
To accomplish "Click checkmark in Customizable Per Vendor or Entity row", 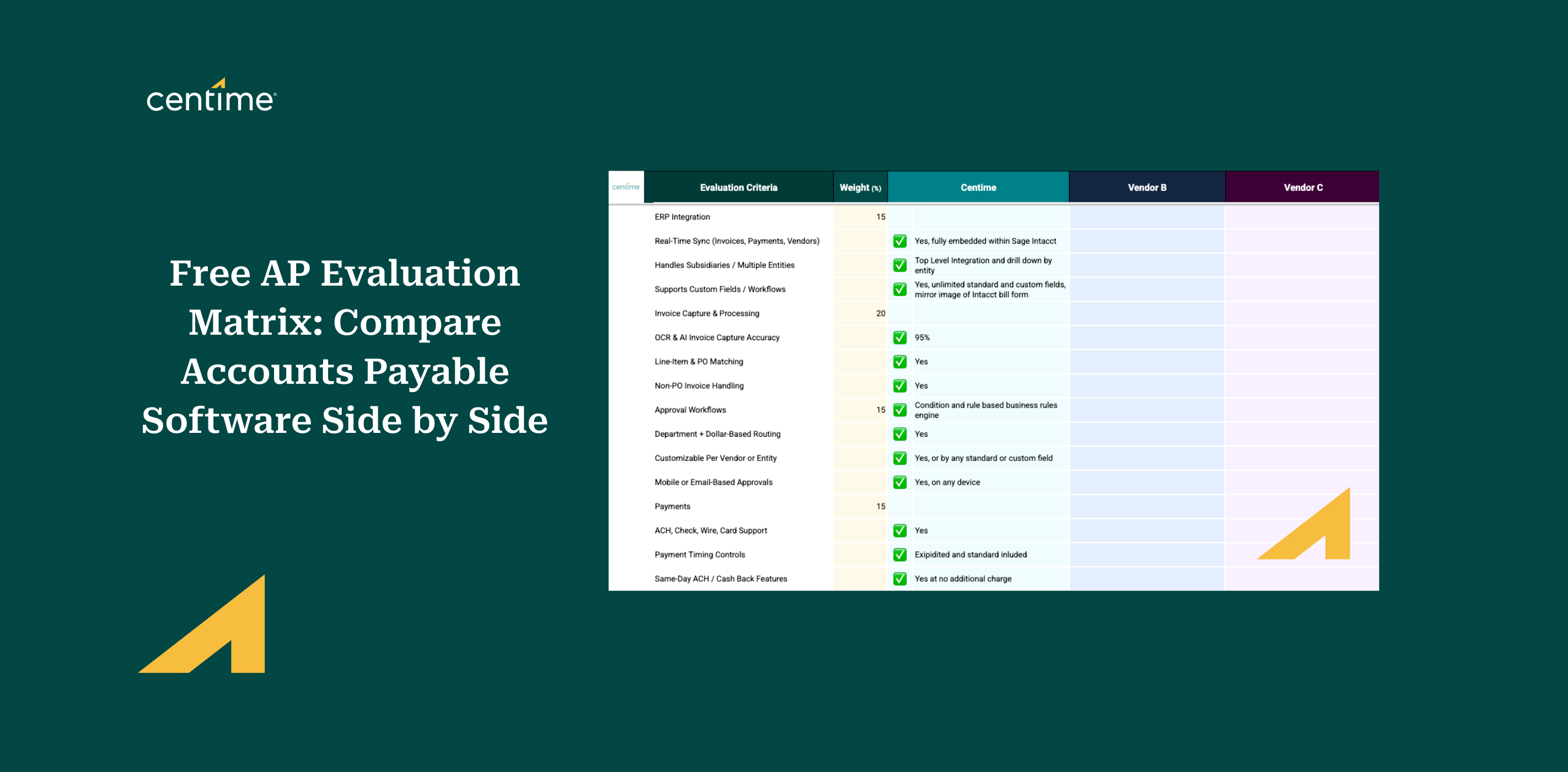I will [x=900, y=458].
